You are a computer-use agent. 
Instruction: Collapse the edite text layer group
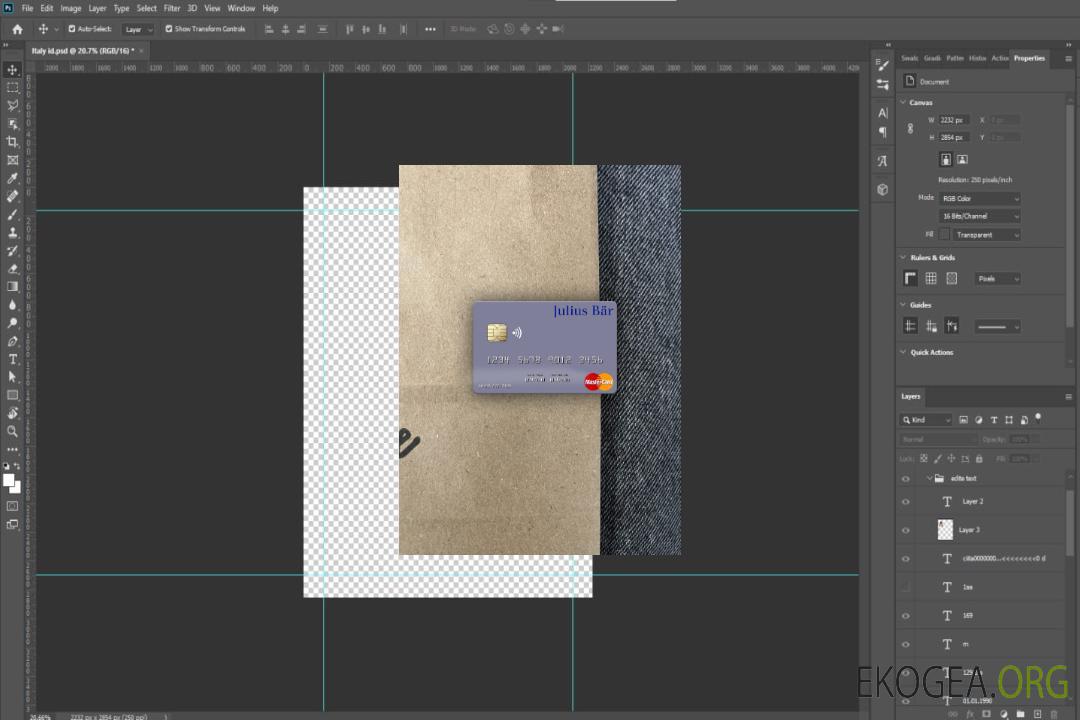929,479
